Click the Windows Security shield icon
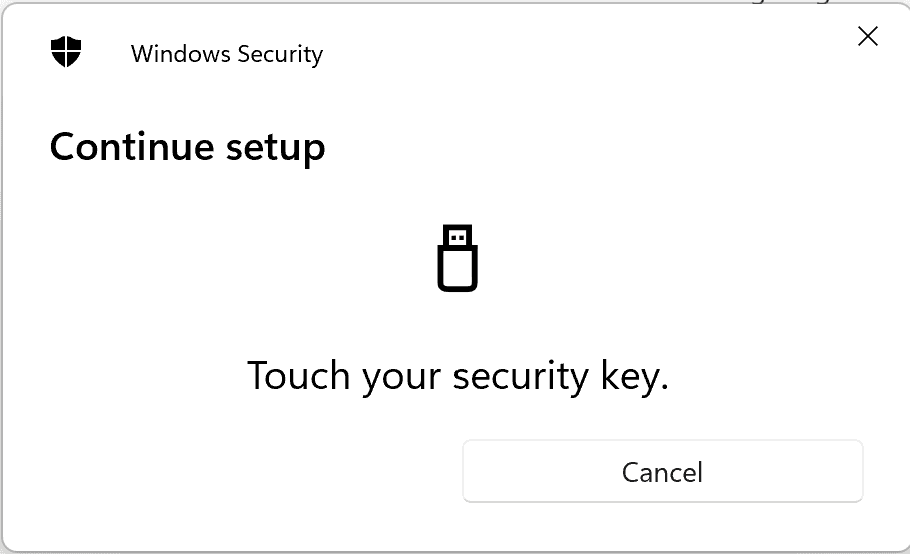The width and height of the screenshot is (910, 554). 66,52
